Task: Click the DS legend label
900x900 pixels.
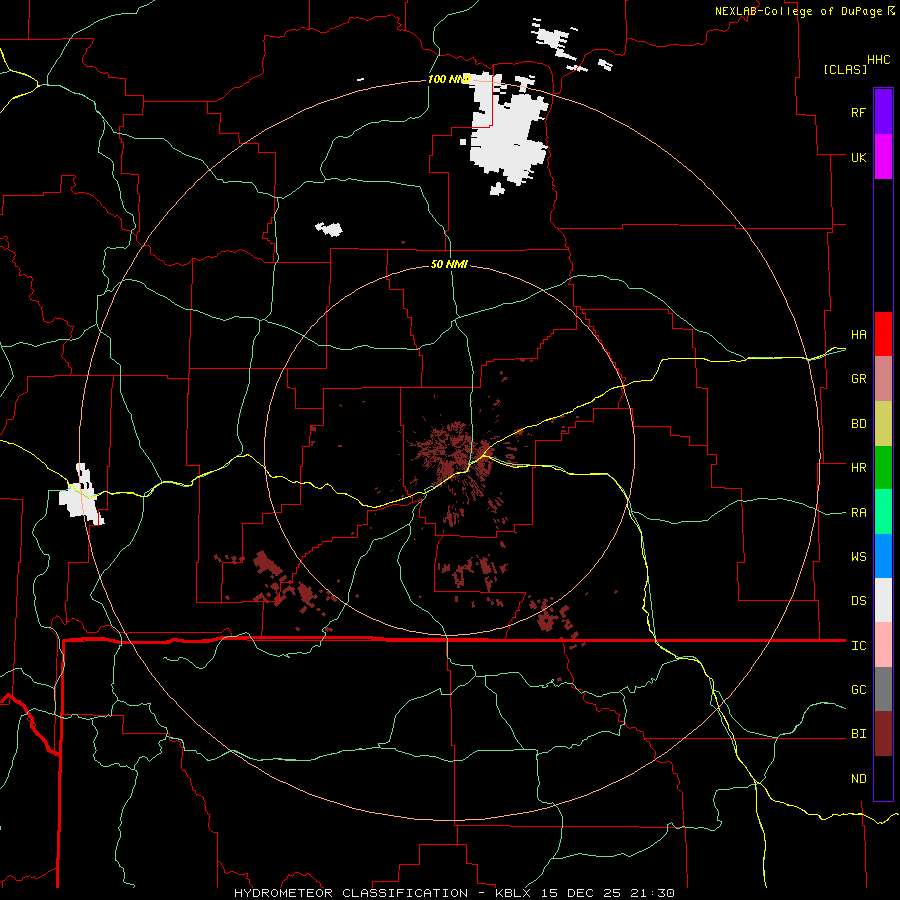Action: click(x=858, y=601)
